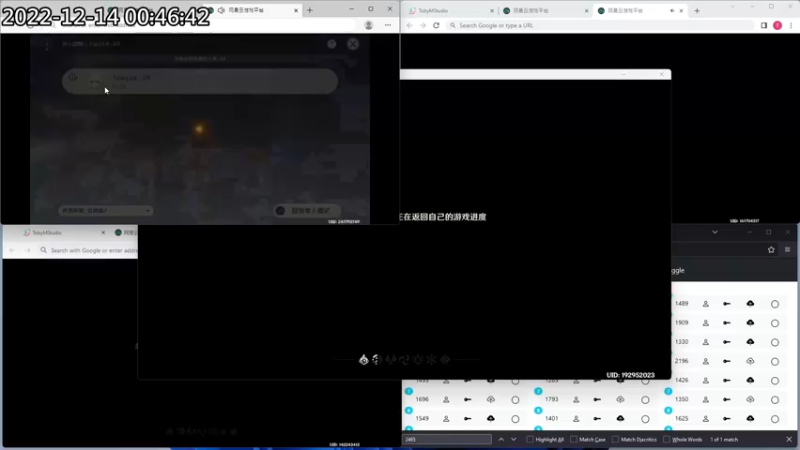The height and width of the screenshot is (450, 800).
Task: Open the Edge three-dot settings menu
Action: 388,25
